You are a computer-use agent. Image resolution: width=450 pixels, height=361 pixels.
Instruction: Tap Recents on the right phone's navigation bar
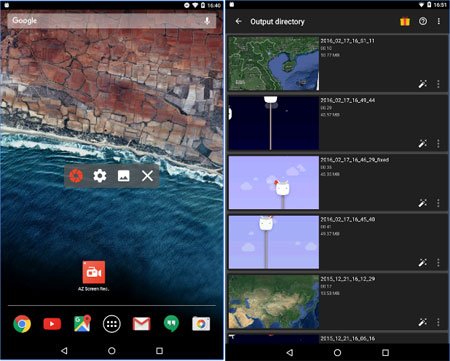click(x=385, y=352)
